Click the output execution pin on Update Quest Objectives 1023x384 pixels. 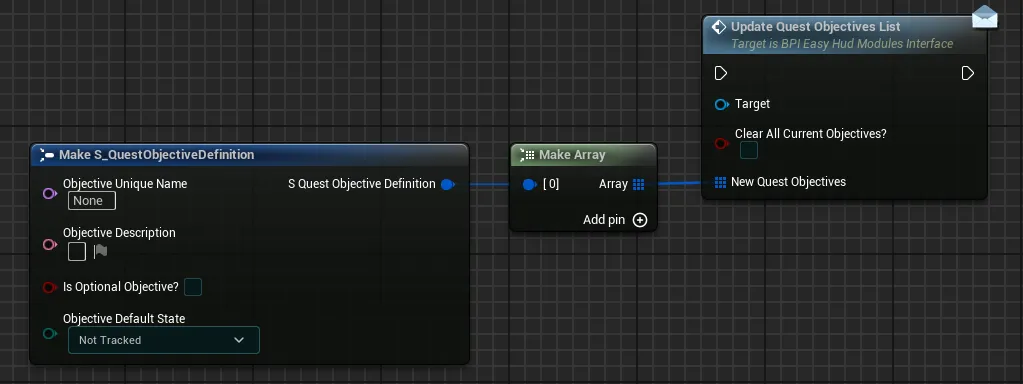[x=968, y=73]
